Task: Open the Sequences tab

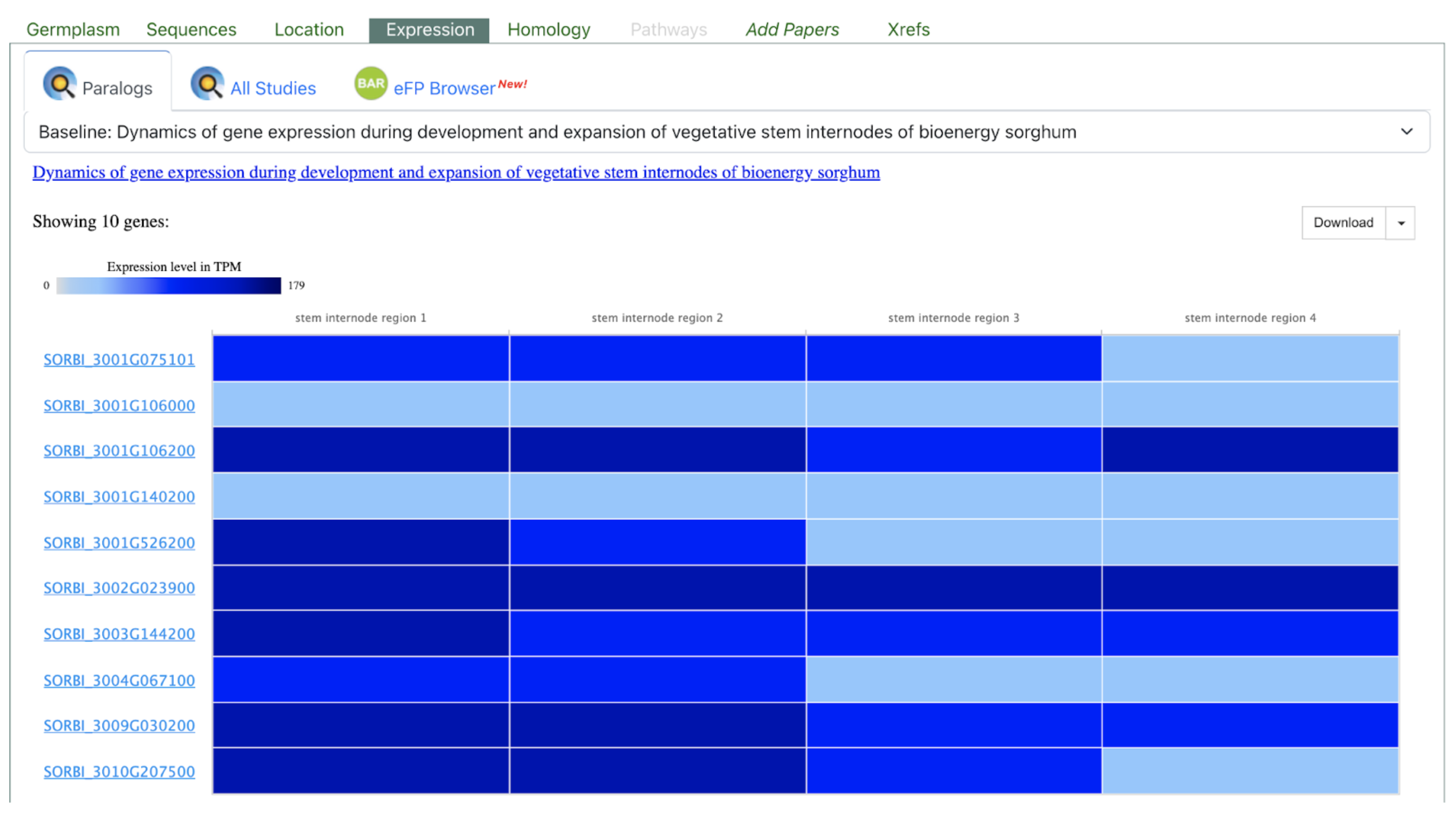Action: pyautogui.click(x=191, y=29)
